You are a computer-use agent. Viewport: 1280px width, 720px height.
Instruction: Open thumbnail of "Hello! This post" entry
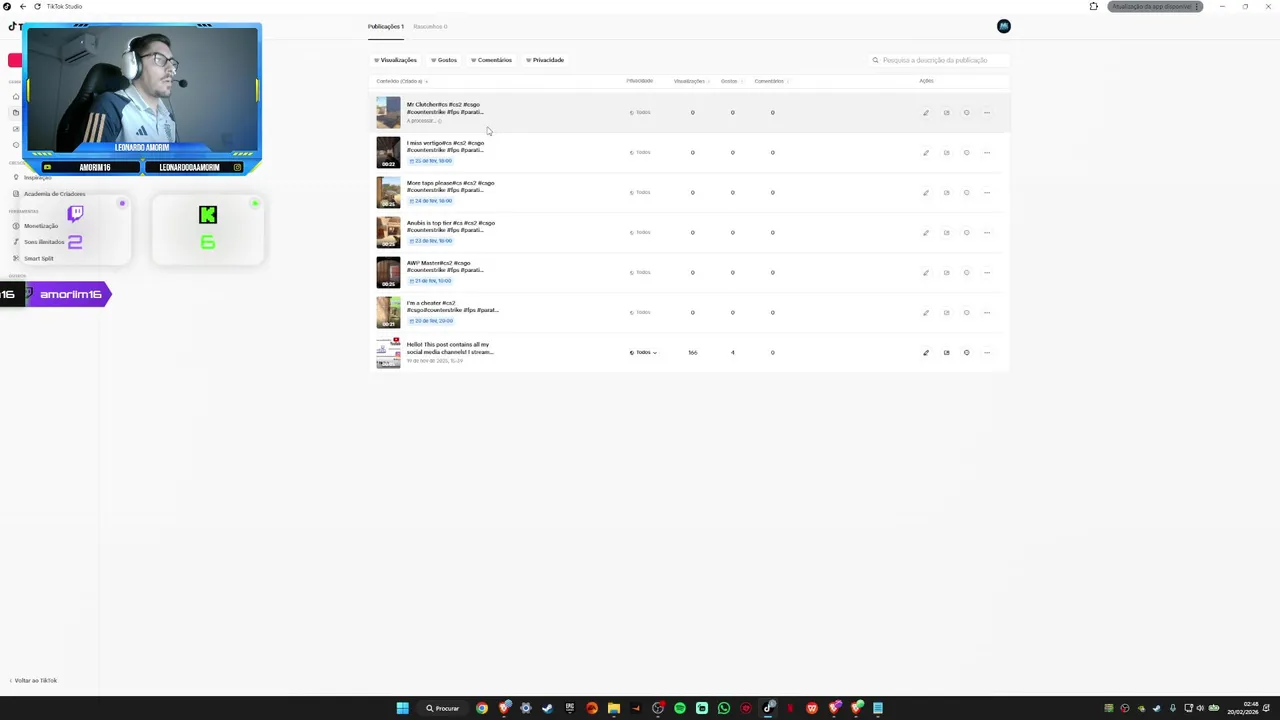[388, 353]
